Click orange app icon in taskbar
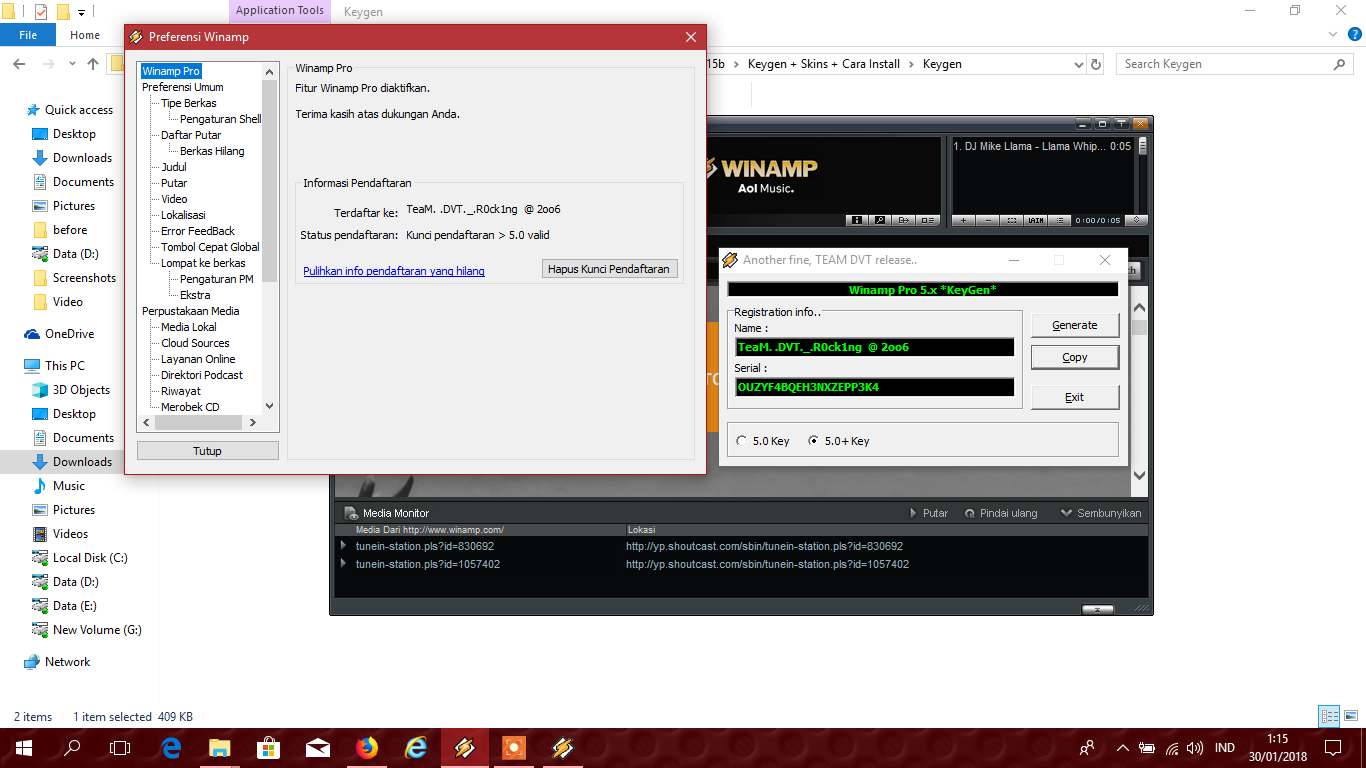This screenshot has width=1366, height=768. 514,747
